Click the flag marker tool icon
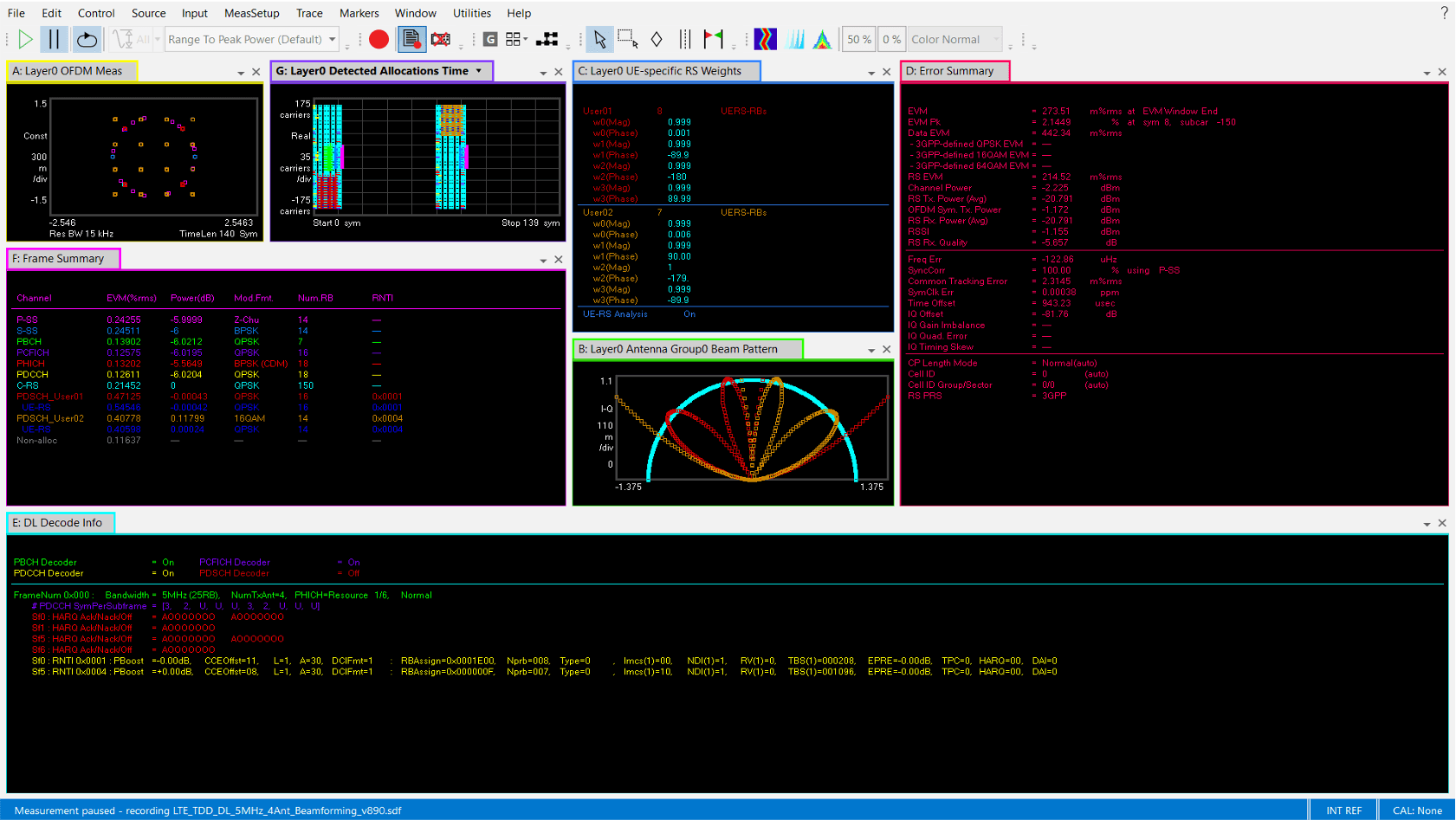The image size is (1456, 820). tap(712, 39)
